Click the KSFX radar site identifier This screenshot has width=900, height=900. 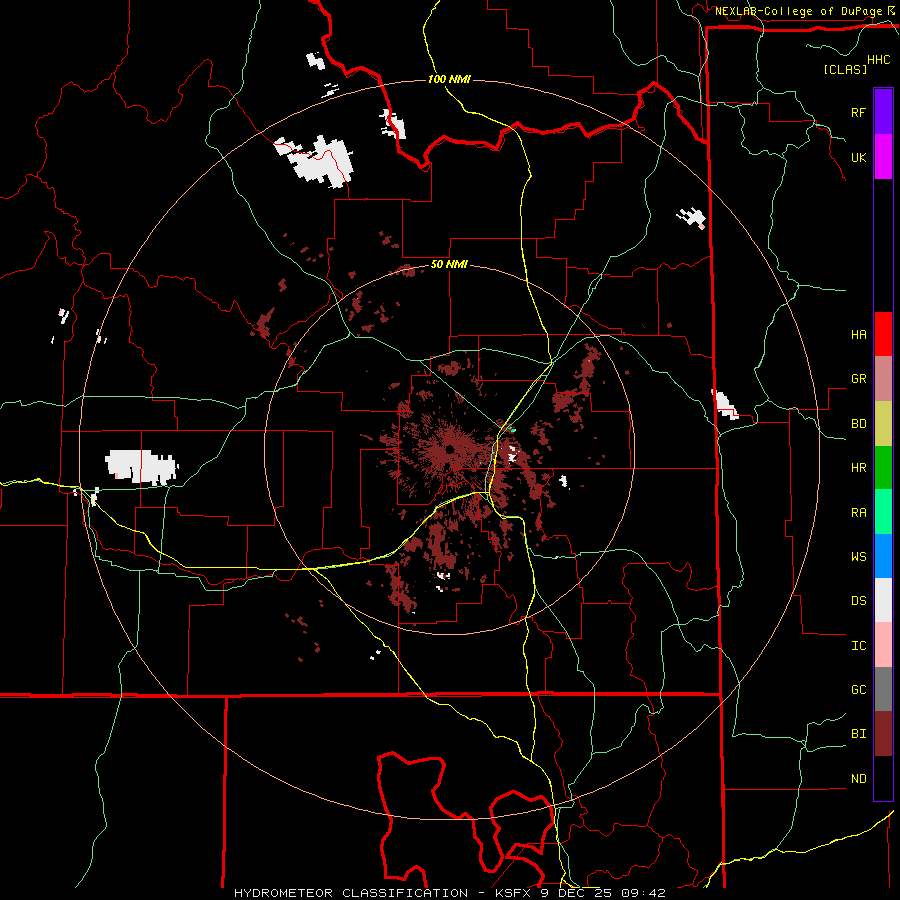point(515,893)
